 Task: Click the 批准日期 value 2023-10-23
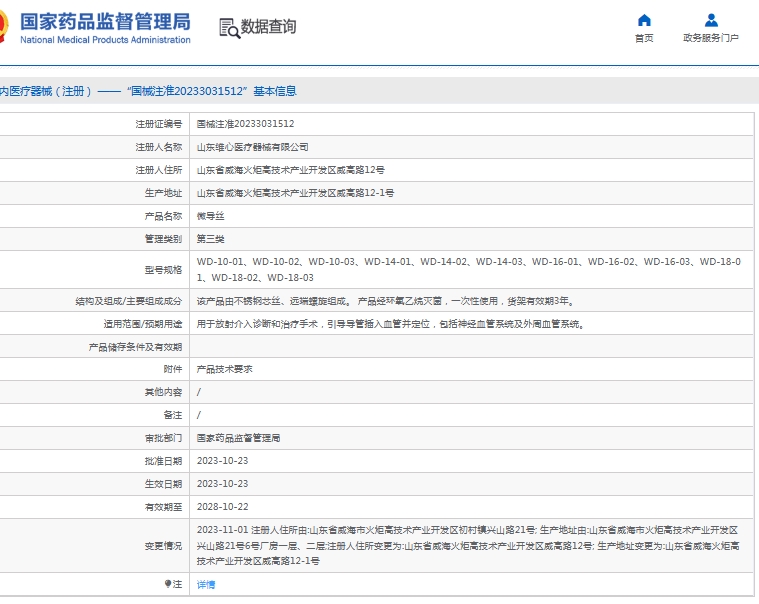pyautogui.click(x=223, y=461)
